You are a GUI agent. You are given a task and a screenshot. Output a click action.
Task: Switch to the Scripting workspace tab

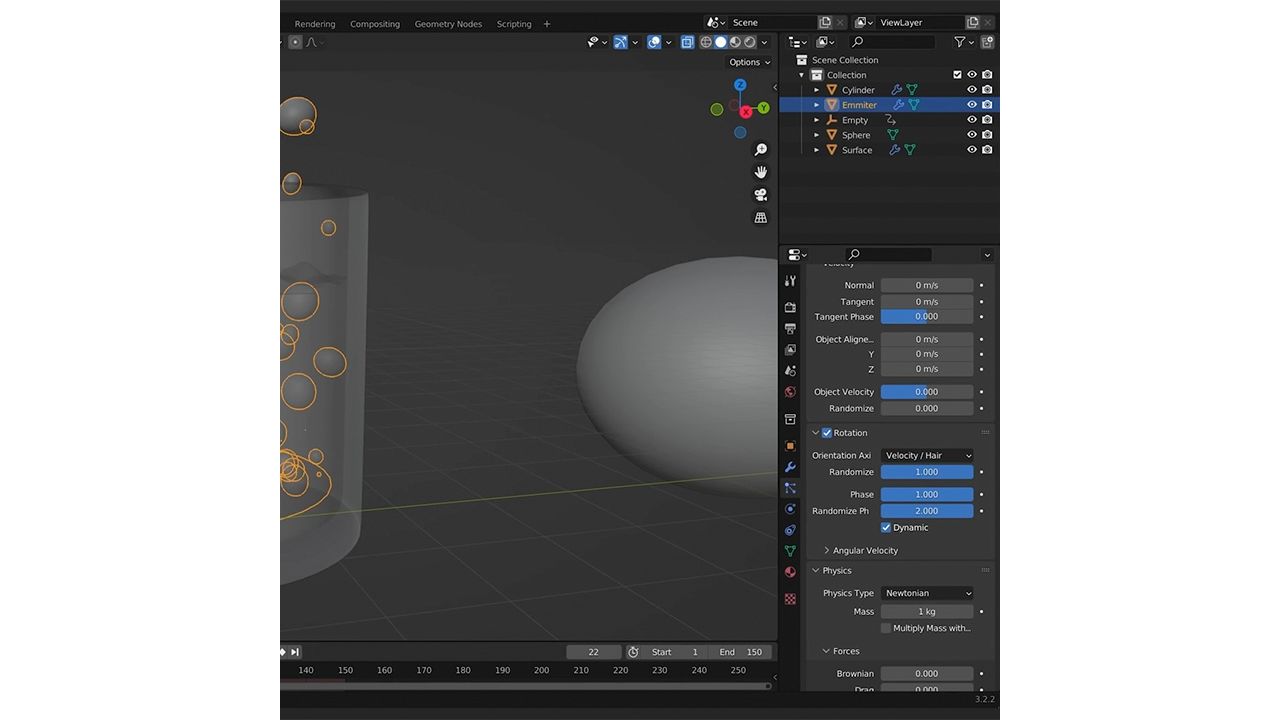click(x=514, y=24)
